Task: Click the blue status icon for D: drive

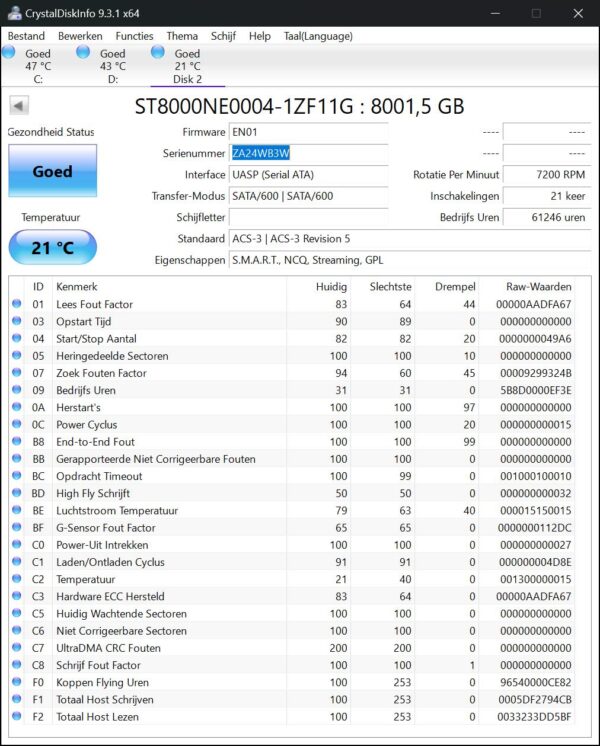Action: pos(83,52)
